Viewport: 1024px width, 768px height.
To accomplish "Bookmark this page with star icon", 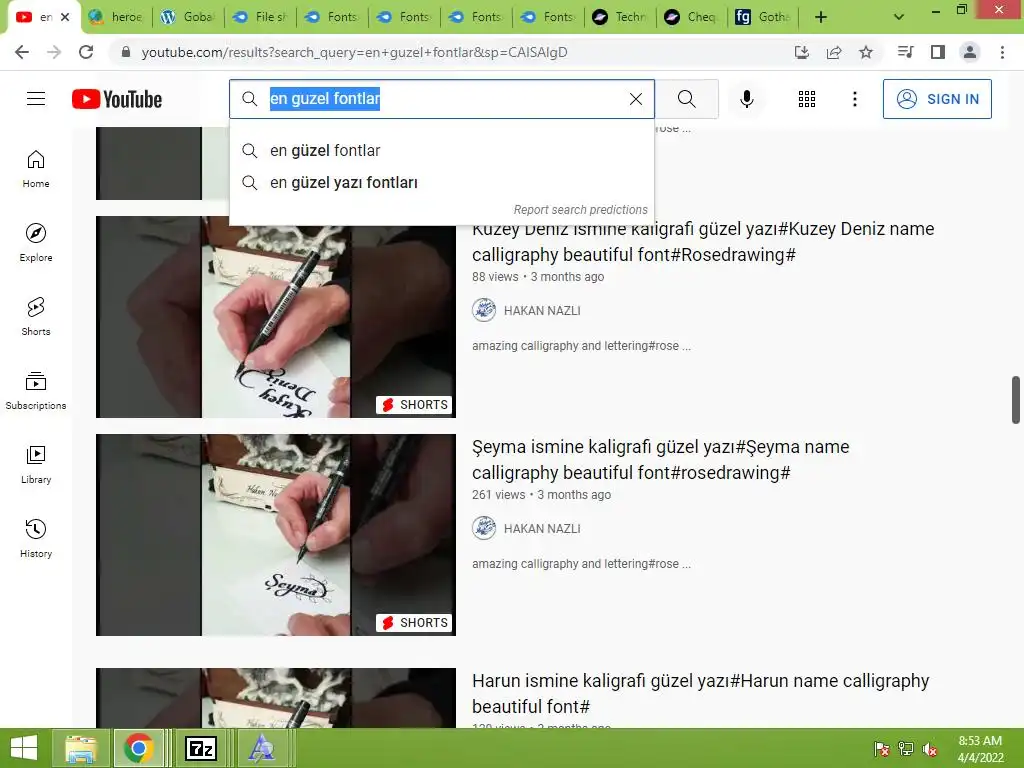I will point(866,52).
